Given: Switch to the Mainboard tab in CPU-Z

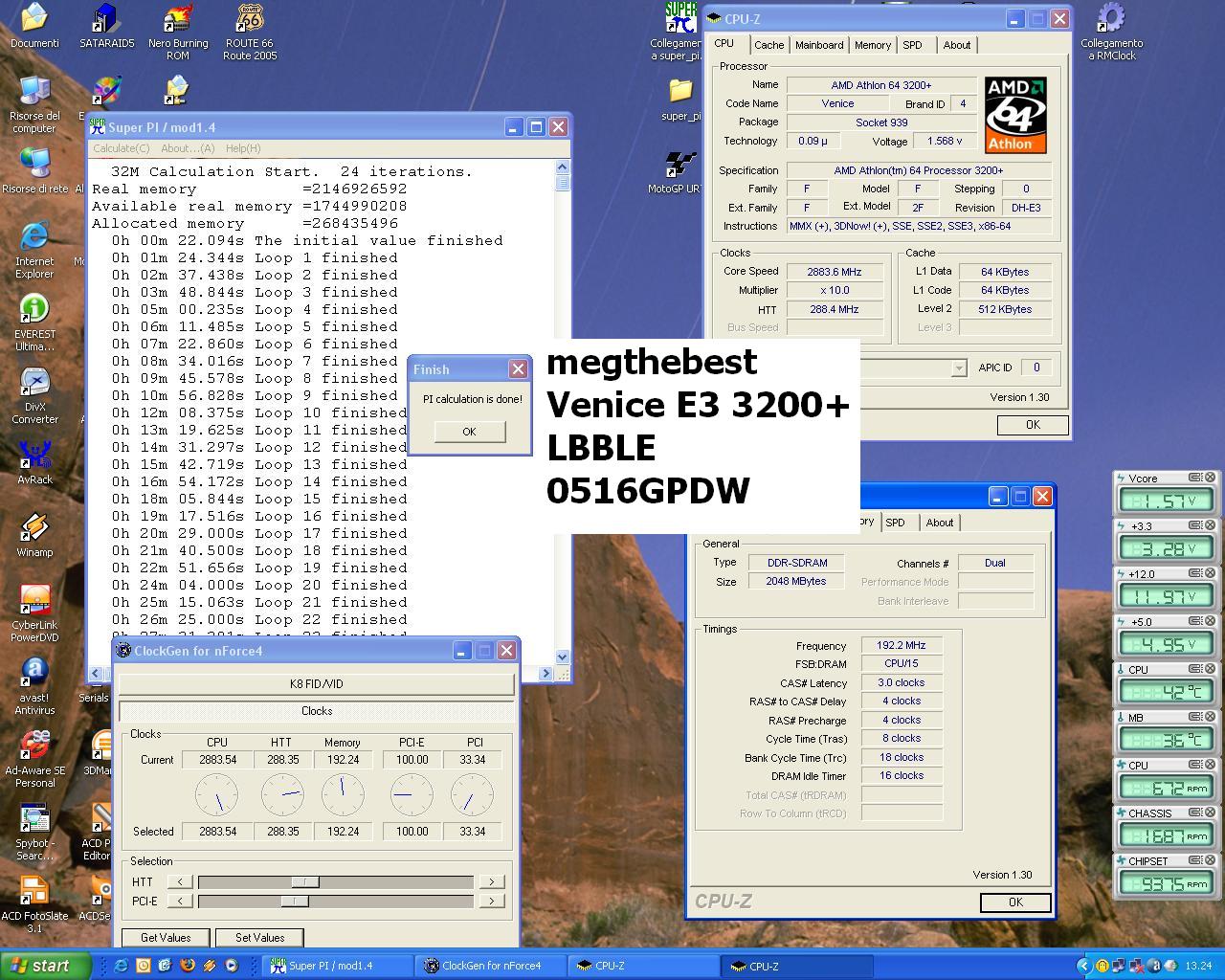Looking at the screenshot, I should coord(819,45).
